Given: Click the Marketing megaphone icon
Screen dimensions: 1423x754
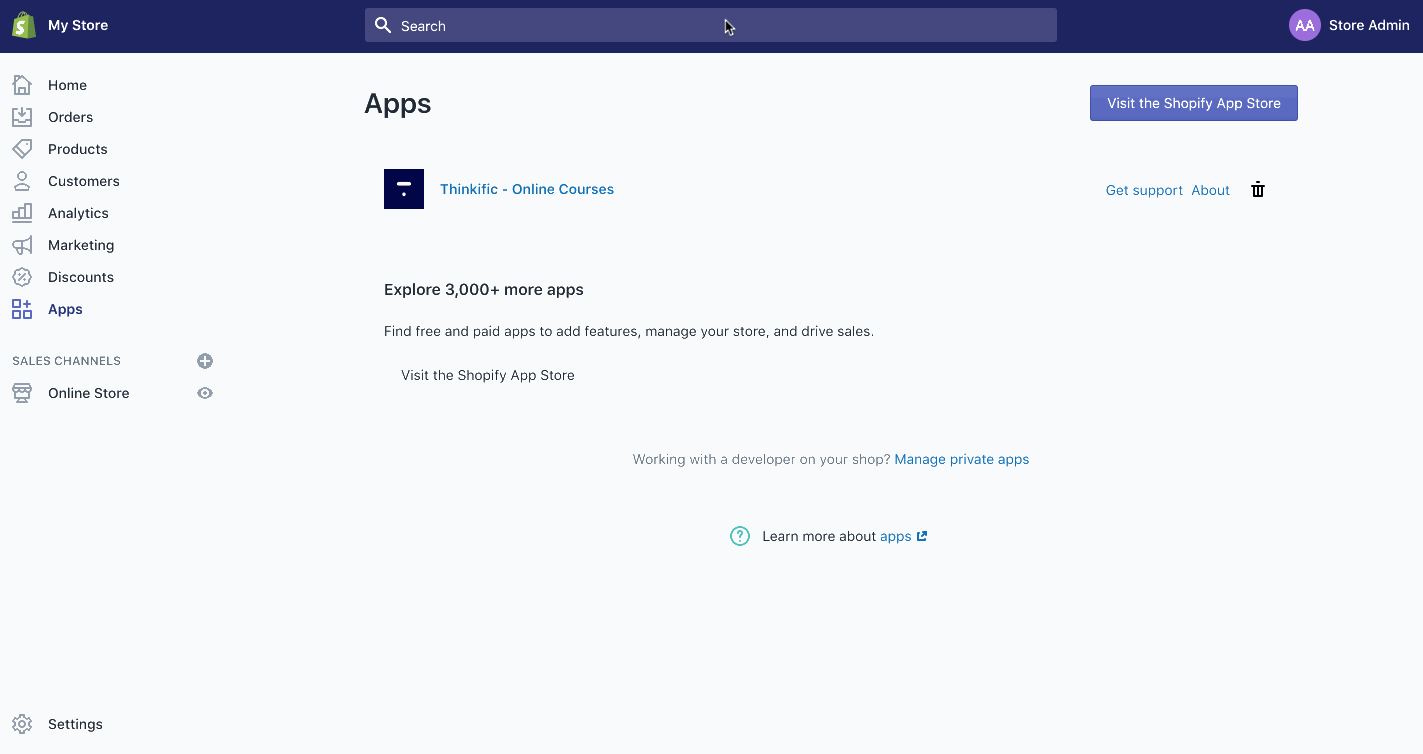Looking at the screenshot, I should pos(22,245).
